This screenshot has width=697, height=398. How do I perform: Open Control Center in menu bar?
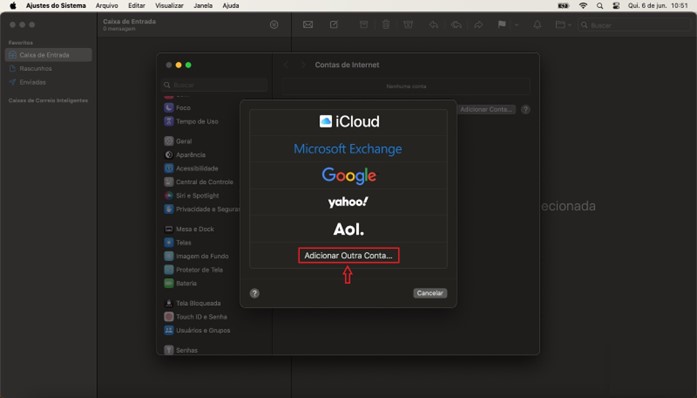(616, 6)
